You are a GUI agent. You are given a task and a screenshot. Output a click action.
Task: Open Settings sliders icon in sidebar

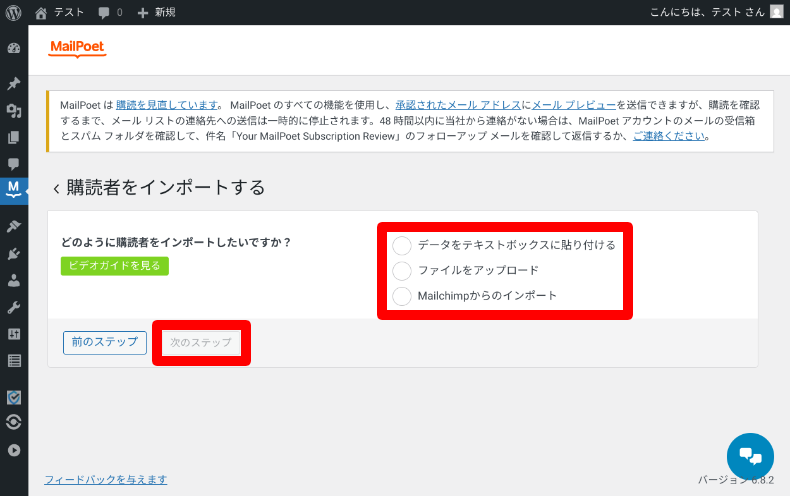point(14,334)
